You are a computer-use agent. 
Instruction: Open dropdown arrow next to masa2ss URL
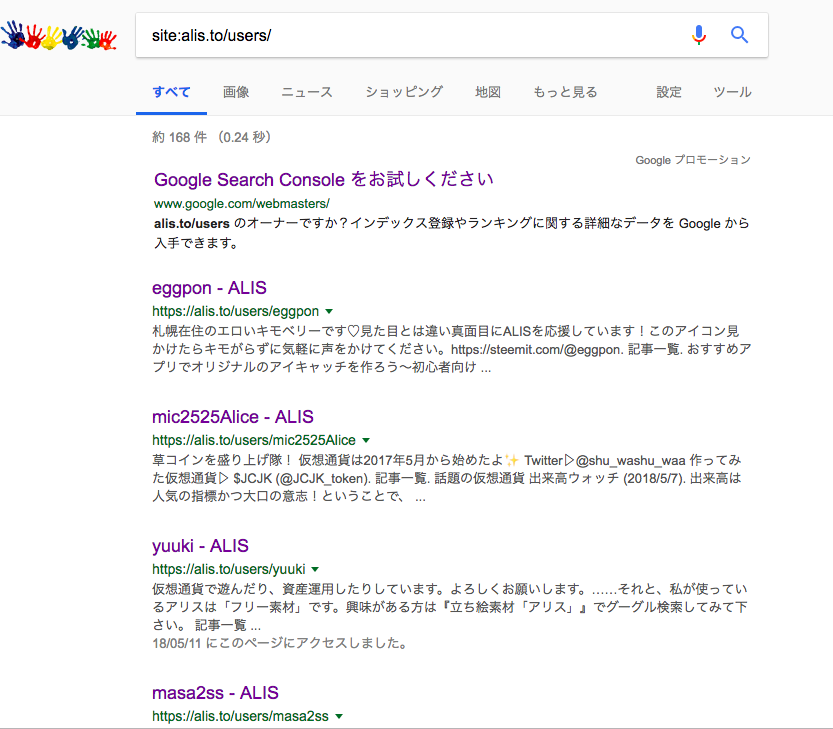pyautogui.click(x=339, y=716)
